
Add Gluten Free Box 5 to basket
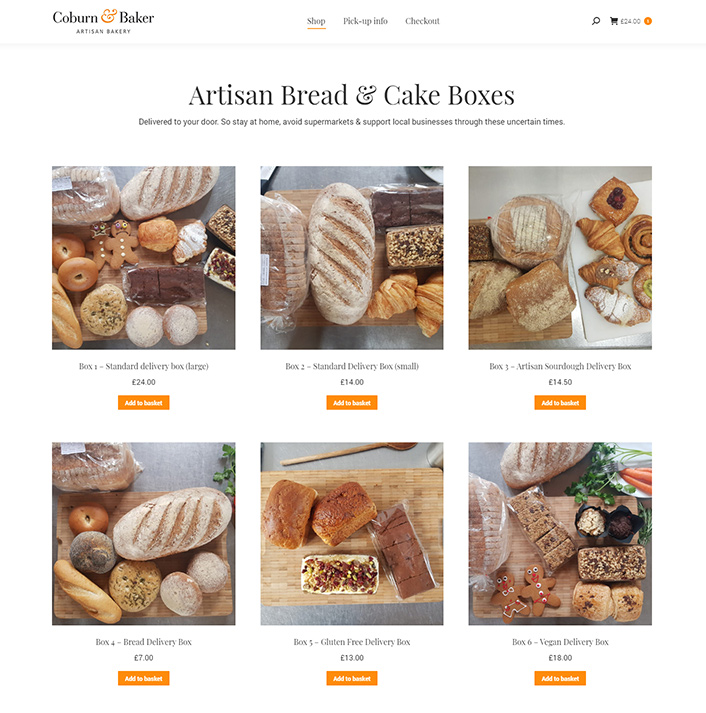(352, 678)
